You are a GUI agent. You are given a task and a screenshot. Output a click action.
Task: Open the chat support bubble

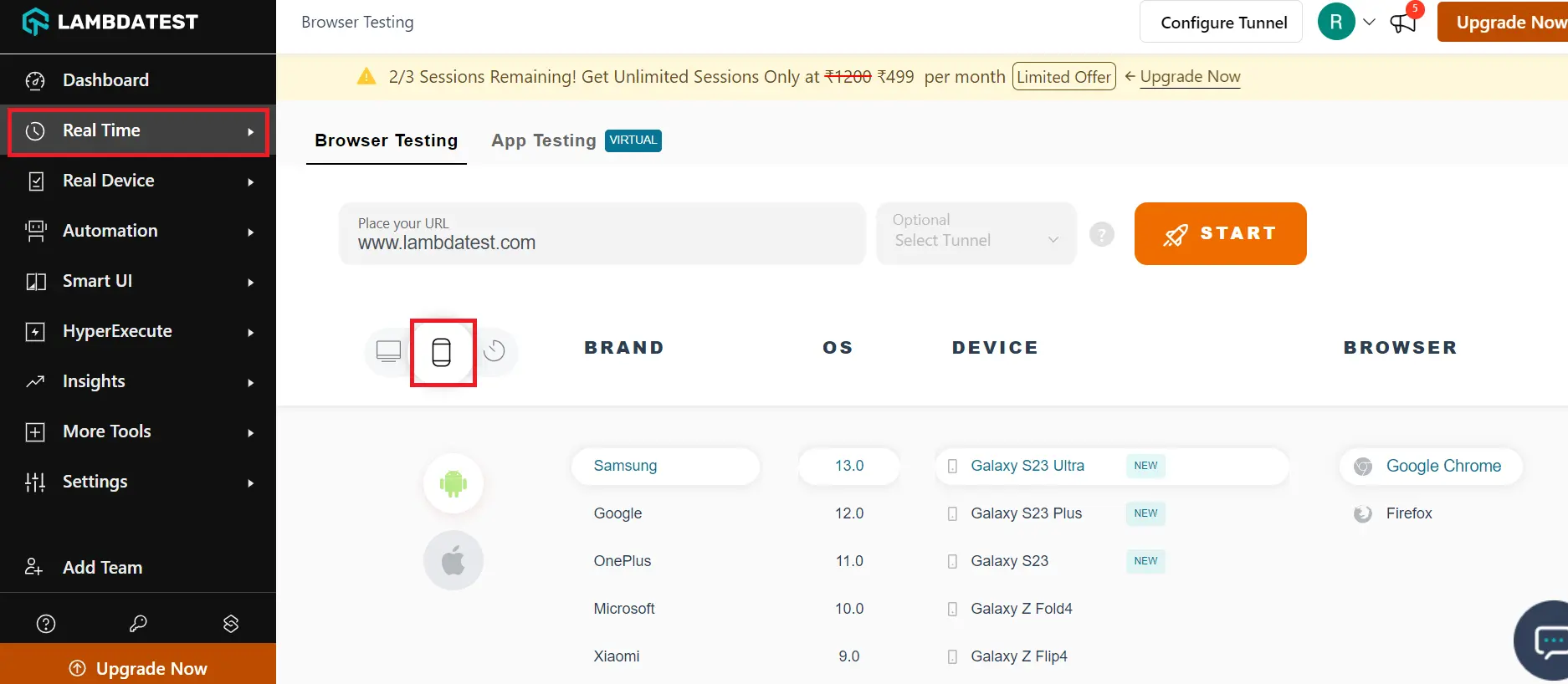[x=1547, y=641]
